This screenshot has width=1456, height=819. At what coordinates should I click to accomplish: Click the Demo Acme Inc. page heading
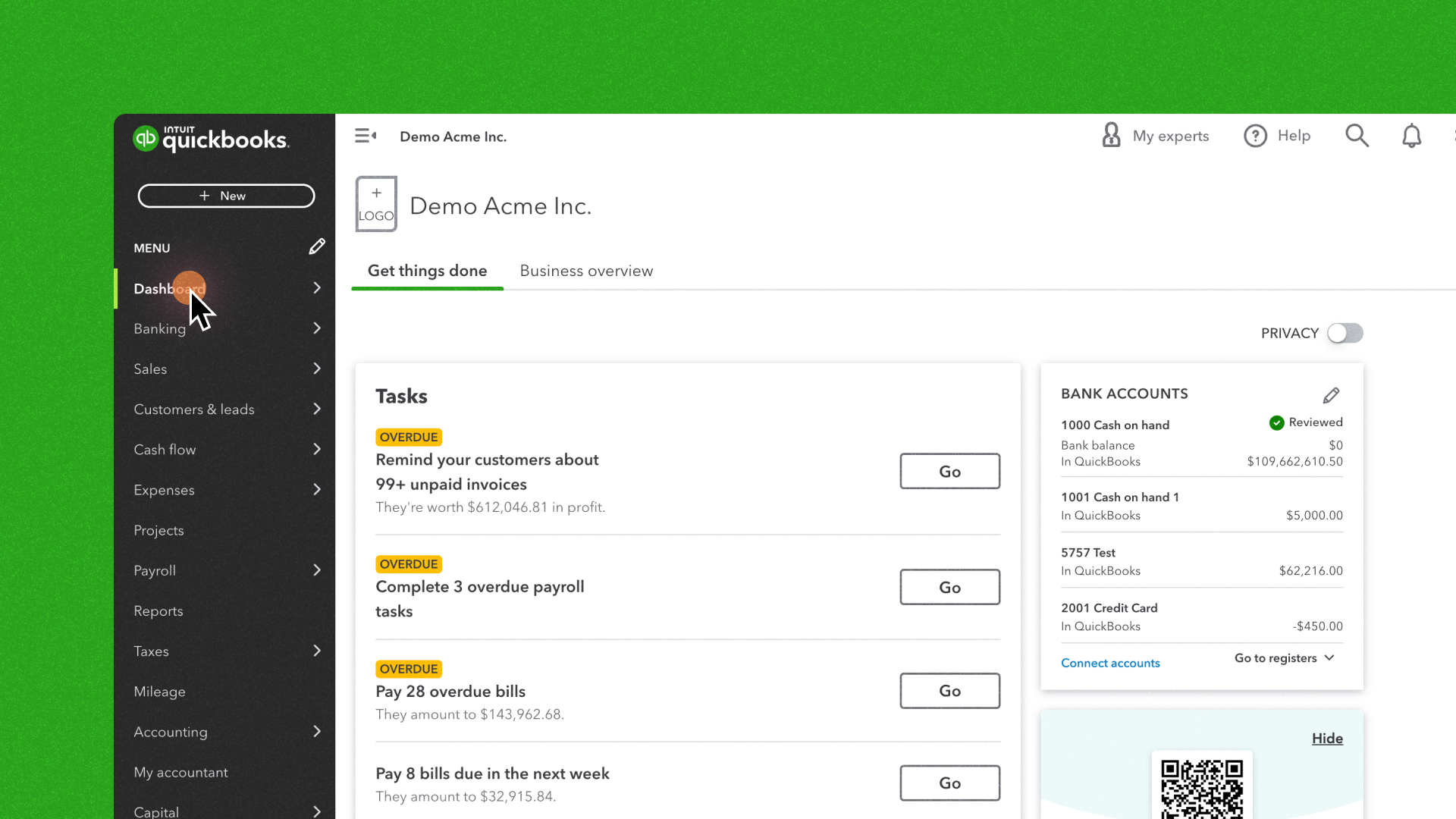(500, 206)
